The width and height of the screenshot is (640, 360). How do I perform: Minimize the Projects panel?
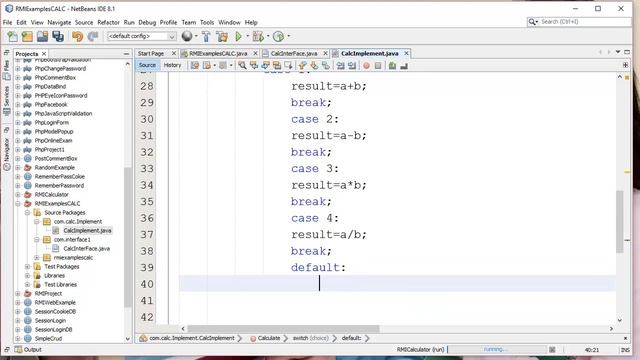coord(126,54)
